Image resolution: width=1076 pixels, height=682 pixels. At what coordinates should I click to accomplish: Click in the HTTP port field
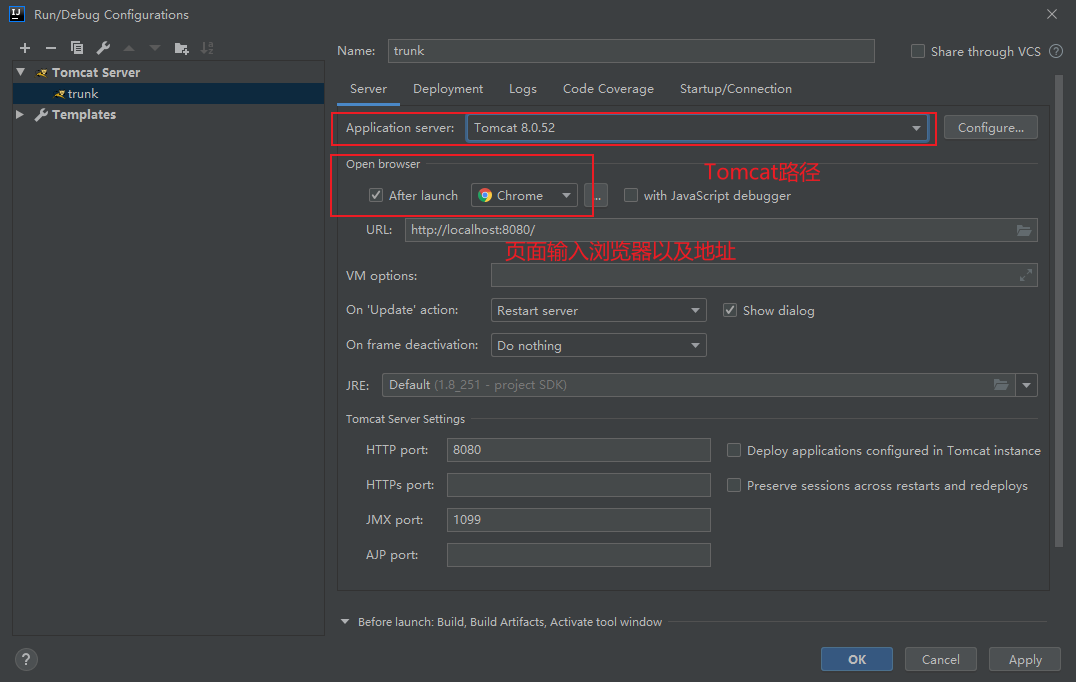tap(578, 450)
